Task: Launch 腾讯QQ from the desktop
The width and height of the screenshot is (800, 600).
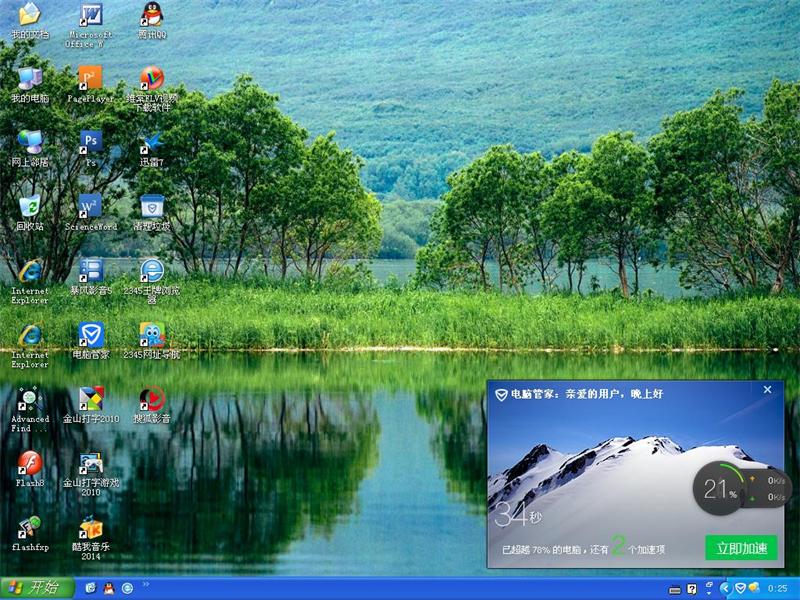Action: [x=151, y=15]
